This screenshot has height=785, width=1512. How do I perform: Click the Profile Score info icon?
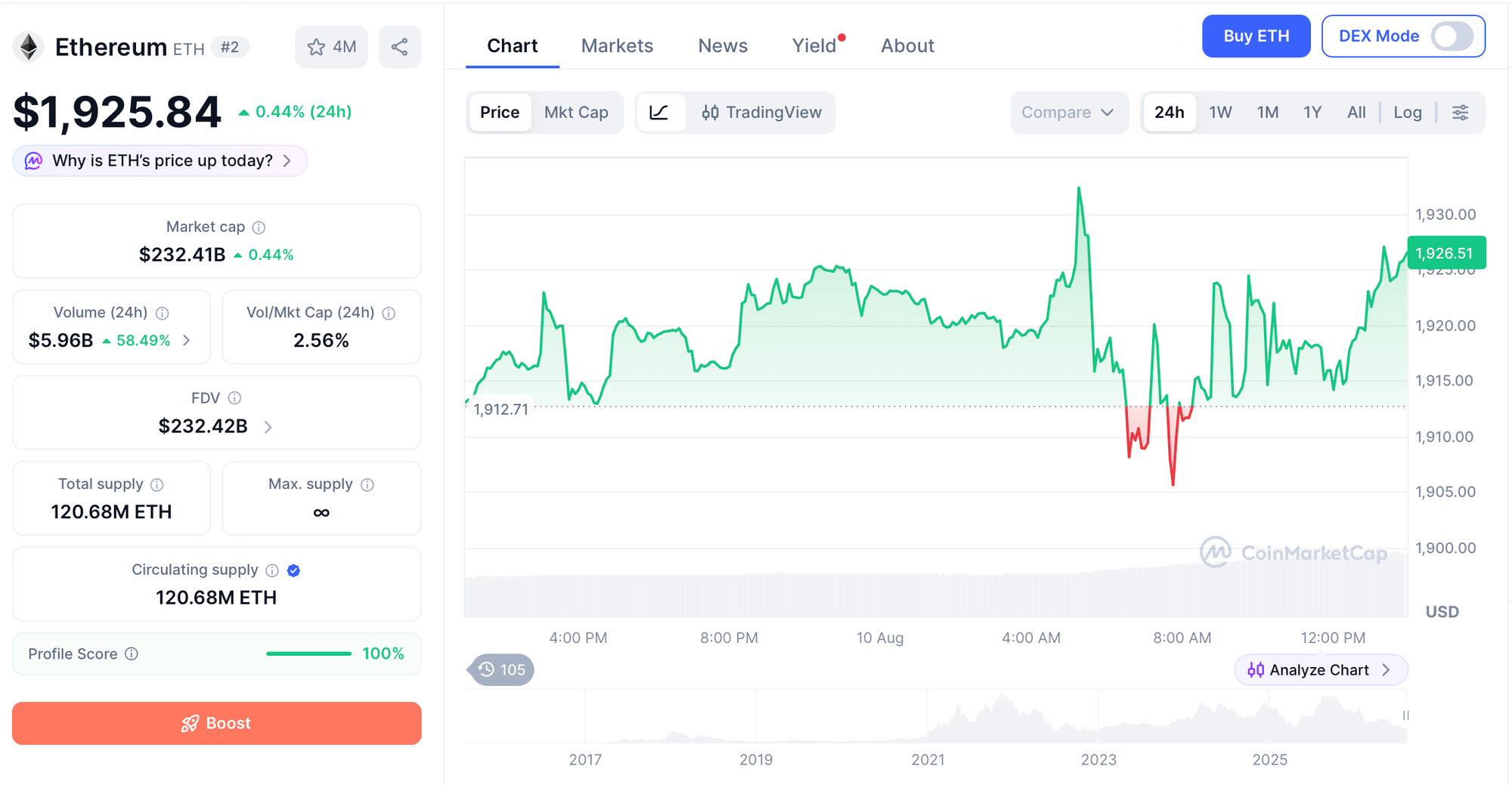[x=132, y=654]
